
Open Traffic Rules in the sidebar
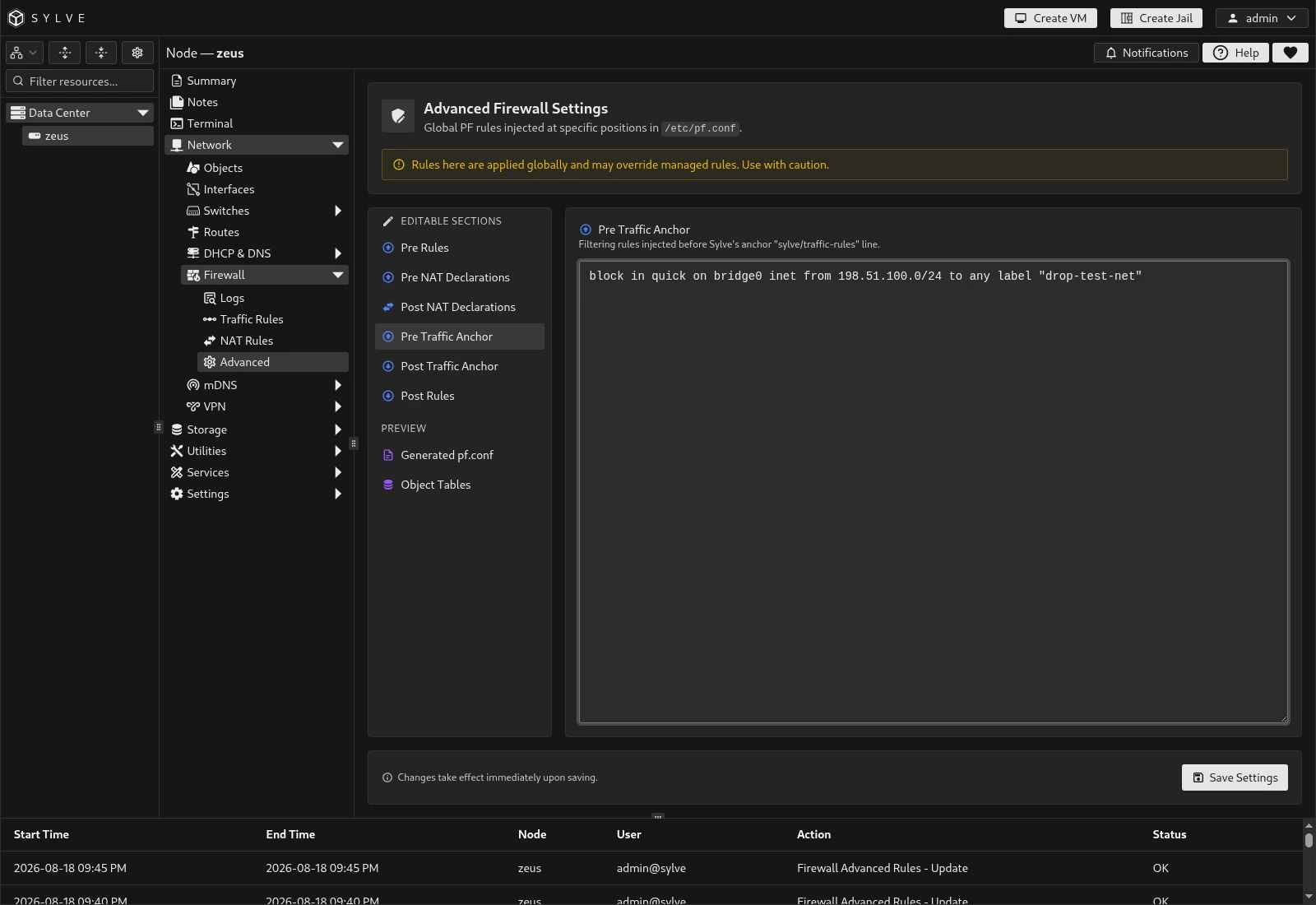pos(252,319)
